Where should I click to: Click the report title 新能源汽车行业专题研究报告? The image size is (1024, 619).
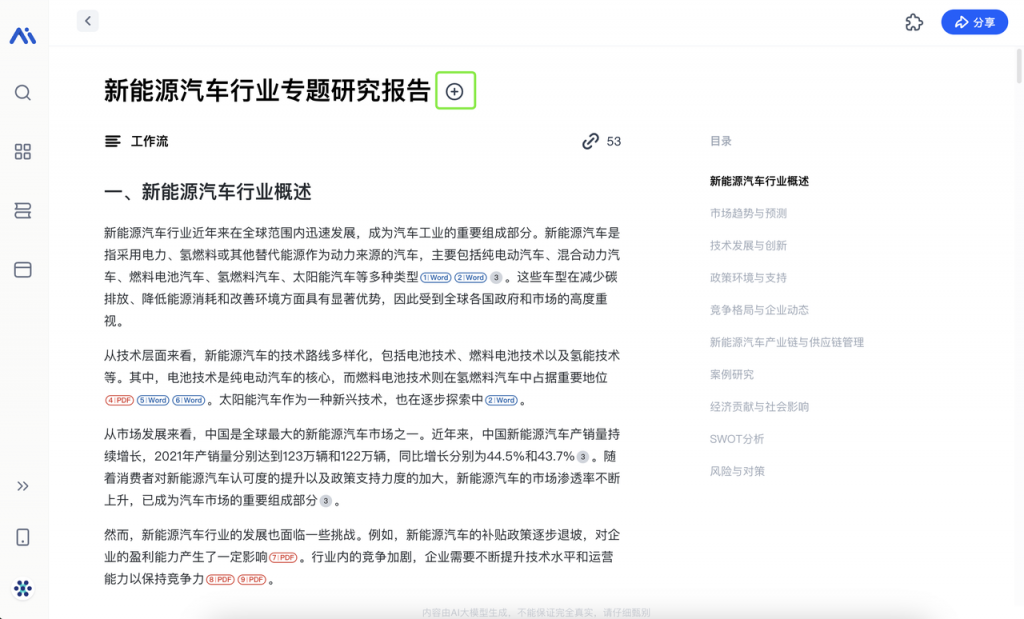(267, 91)
